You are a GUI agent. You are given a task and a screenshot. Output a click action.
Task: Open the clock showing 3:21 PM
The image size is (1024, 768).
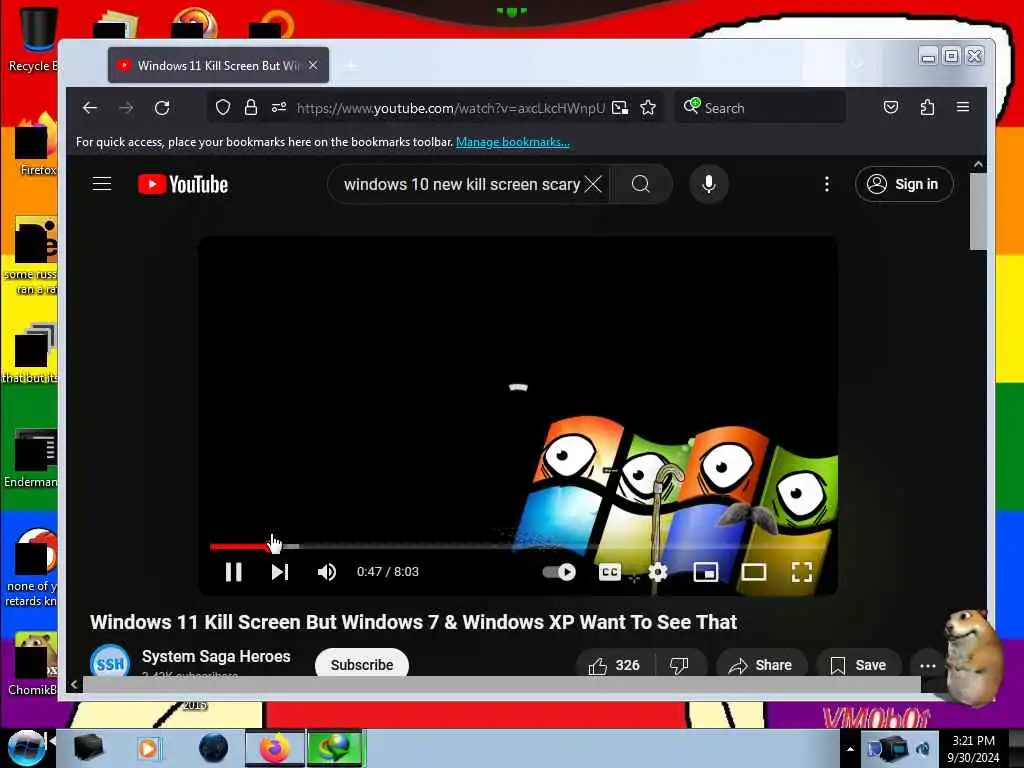pyautogui.click(x=973, y=749)
